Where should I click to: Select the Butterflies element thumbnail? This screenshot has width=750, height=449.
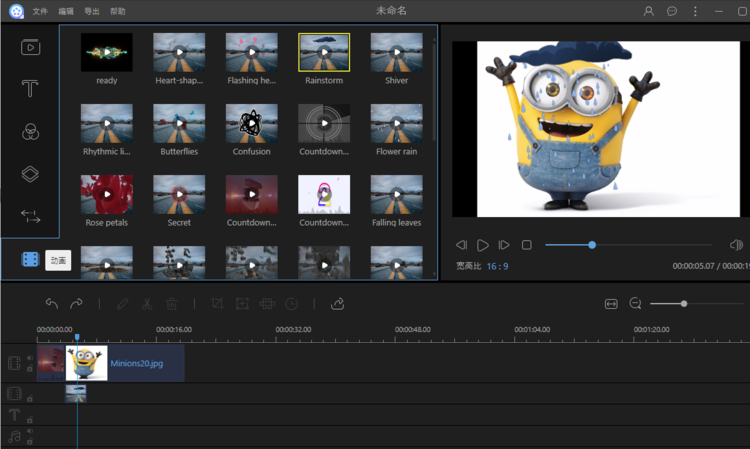pyautogui.click(x=179, y=123)
